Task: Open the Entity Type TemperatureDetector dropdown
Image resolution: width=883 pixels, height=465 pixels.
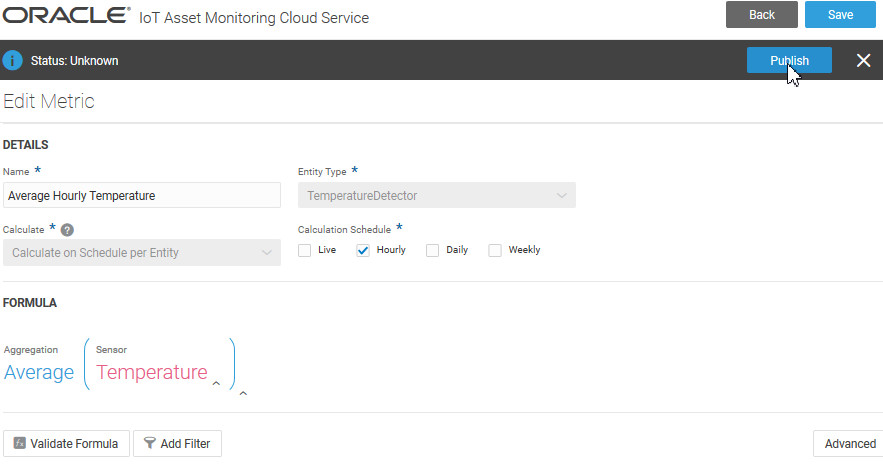Action: point(436,195)
